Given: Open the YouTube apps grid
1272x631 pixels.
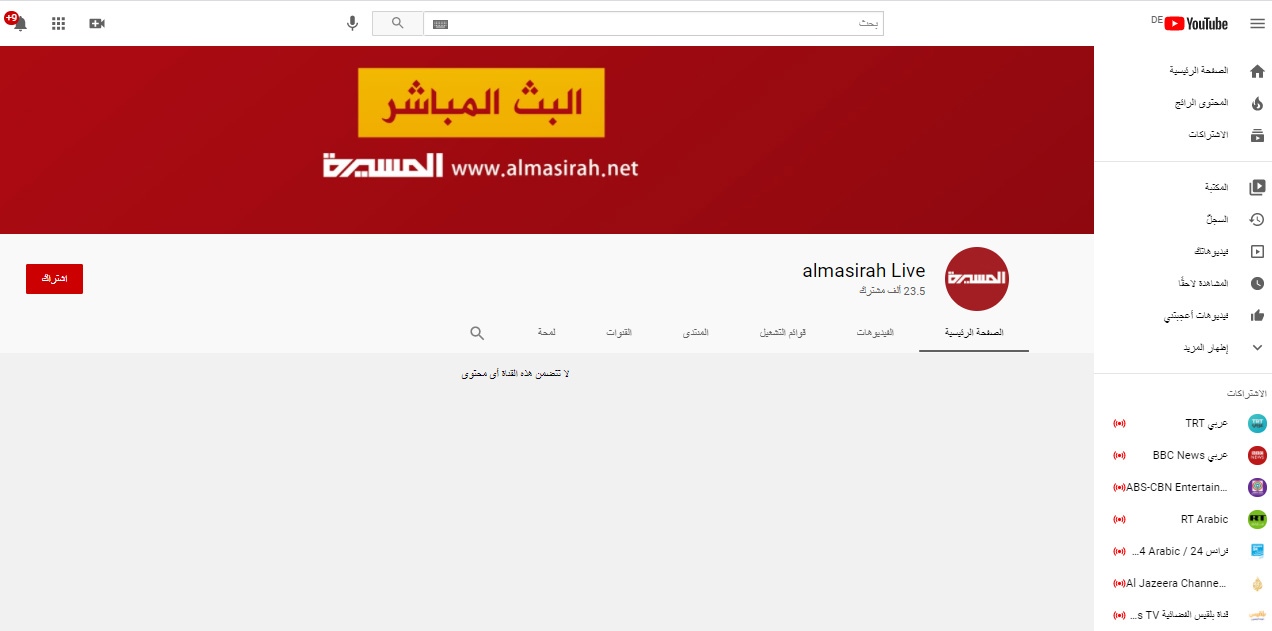Looking at the screenshot, I should click(x=58, y=23).
